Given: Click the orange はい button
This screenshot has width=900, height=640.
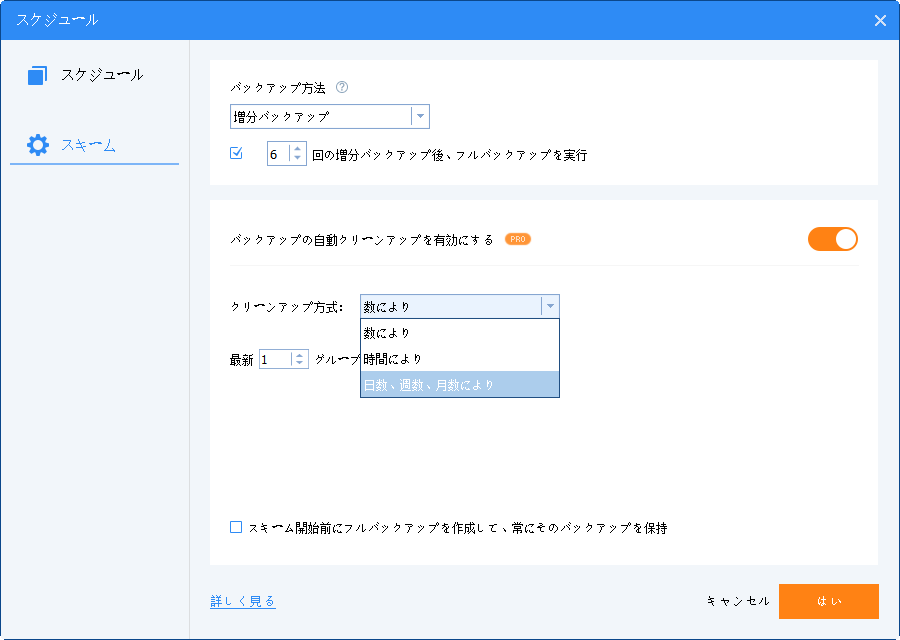Looking at the screenshot, I should coord(828,601).
